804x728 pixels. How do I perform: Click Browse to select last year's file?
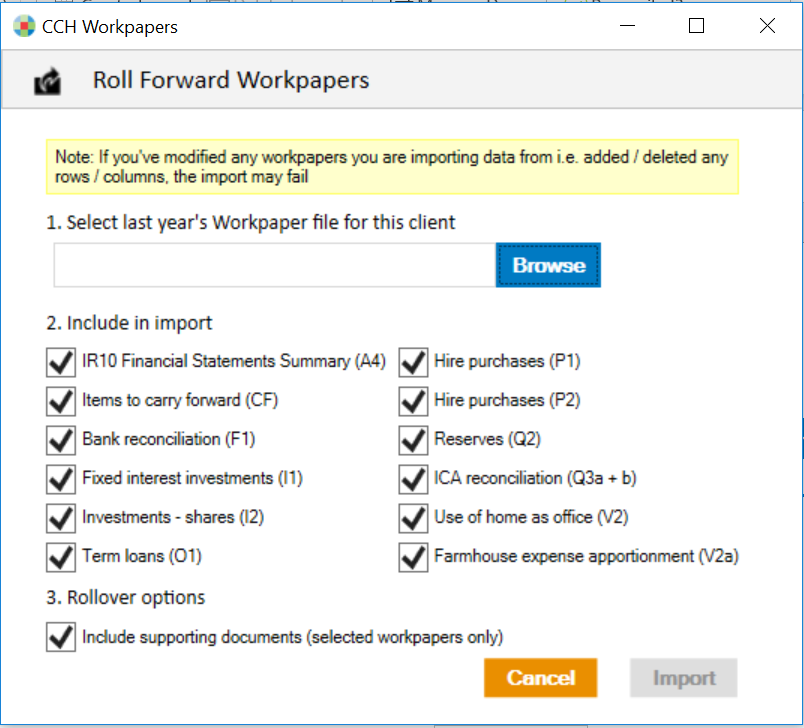[x=548, y=264]
